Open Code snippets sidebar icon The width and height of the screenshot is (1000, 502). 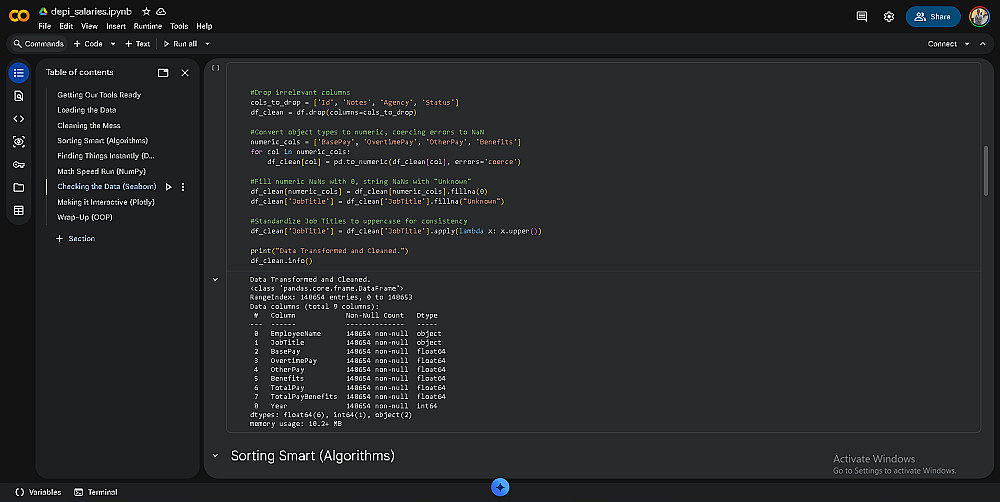18,119
